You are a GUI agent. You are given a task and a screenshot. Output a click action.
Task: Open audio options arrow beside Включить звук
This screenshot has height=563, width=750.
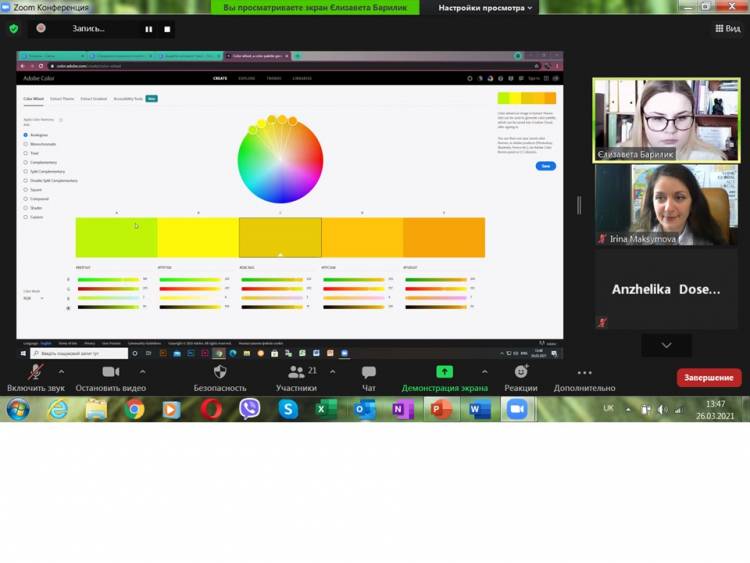coord(68,371)
